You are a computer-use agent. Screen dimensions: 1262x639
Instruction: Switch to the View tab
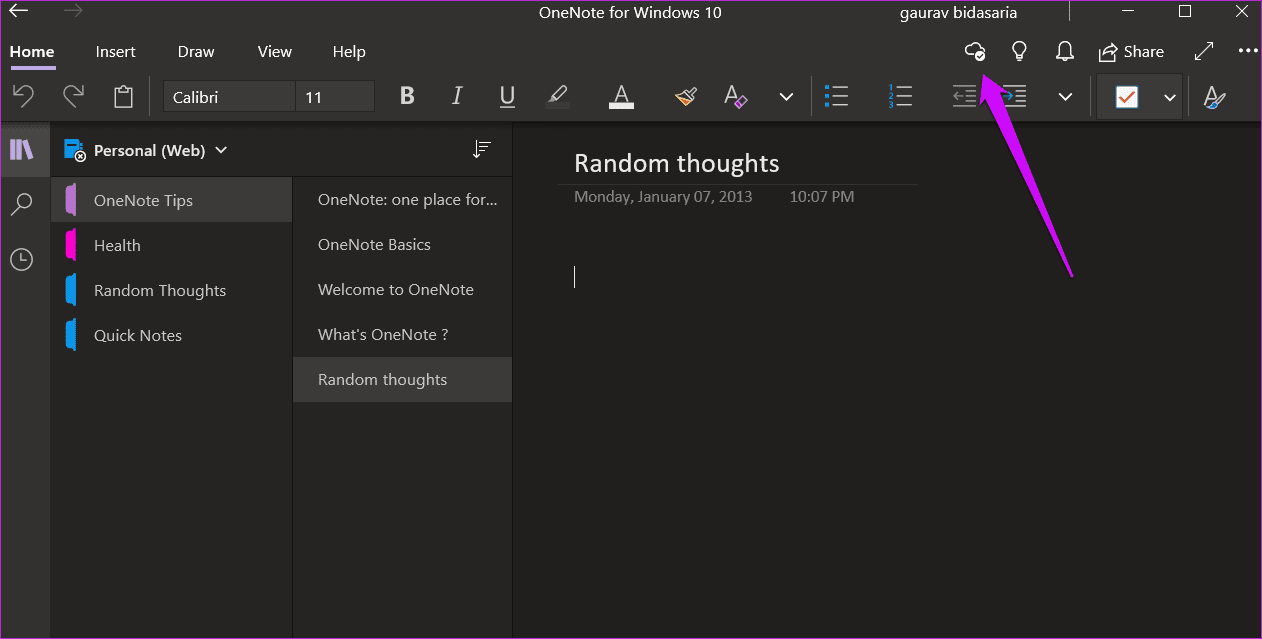(x=275, y=52)
